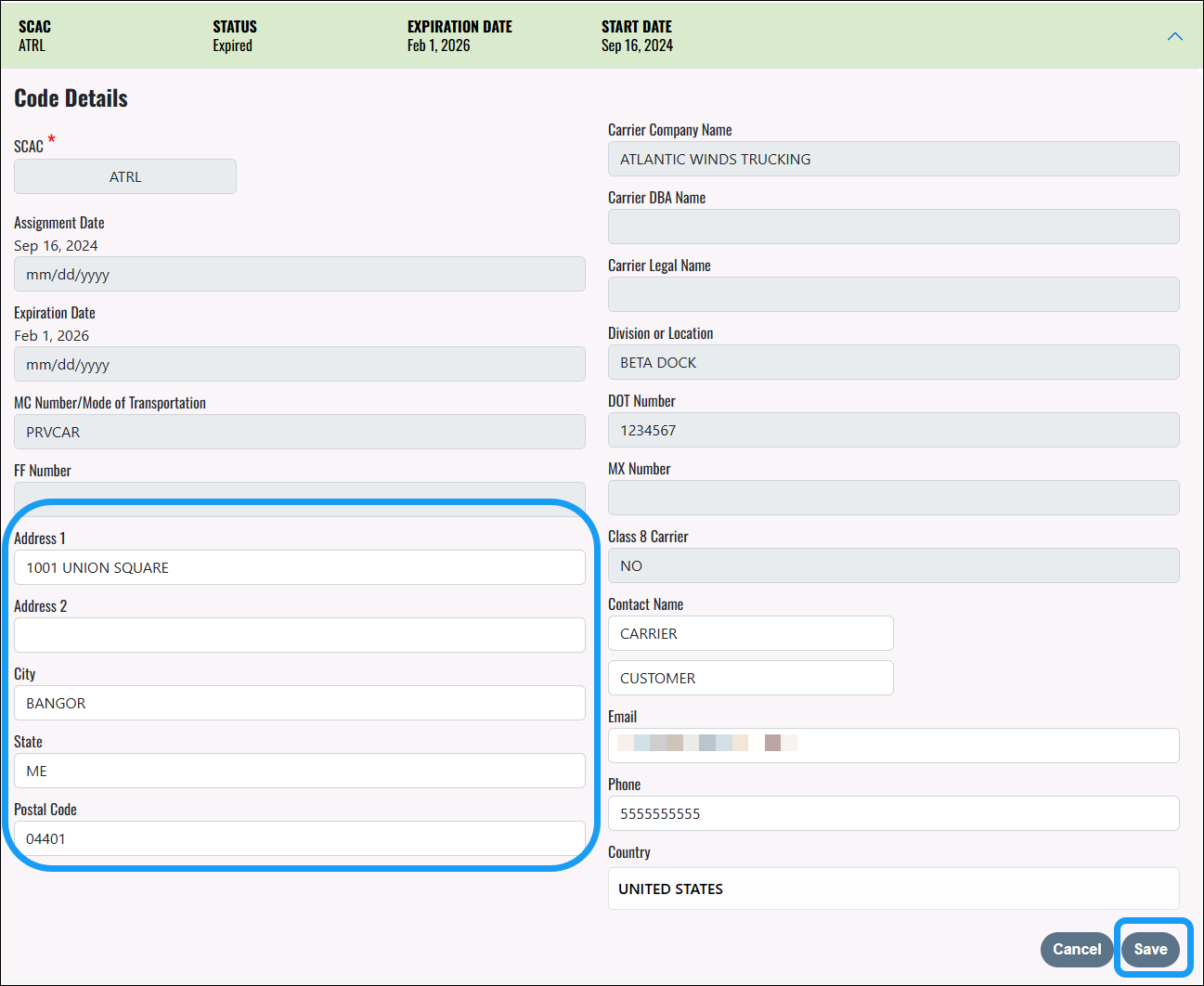Edit the Postal Code field 04401
The height and width of the screenshot is (986, 1204).
299,838
